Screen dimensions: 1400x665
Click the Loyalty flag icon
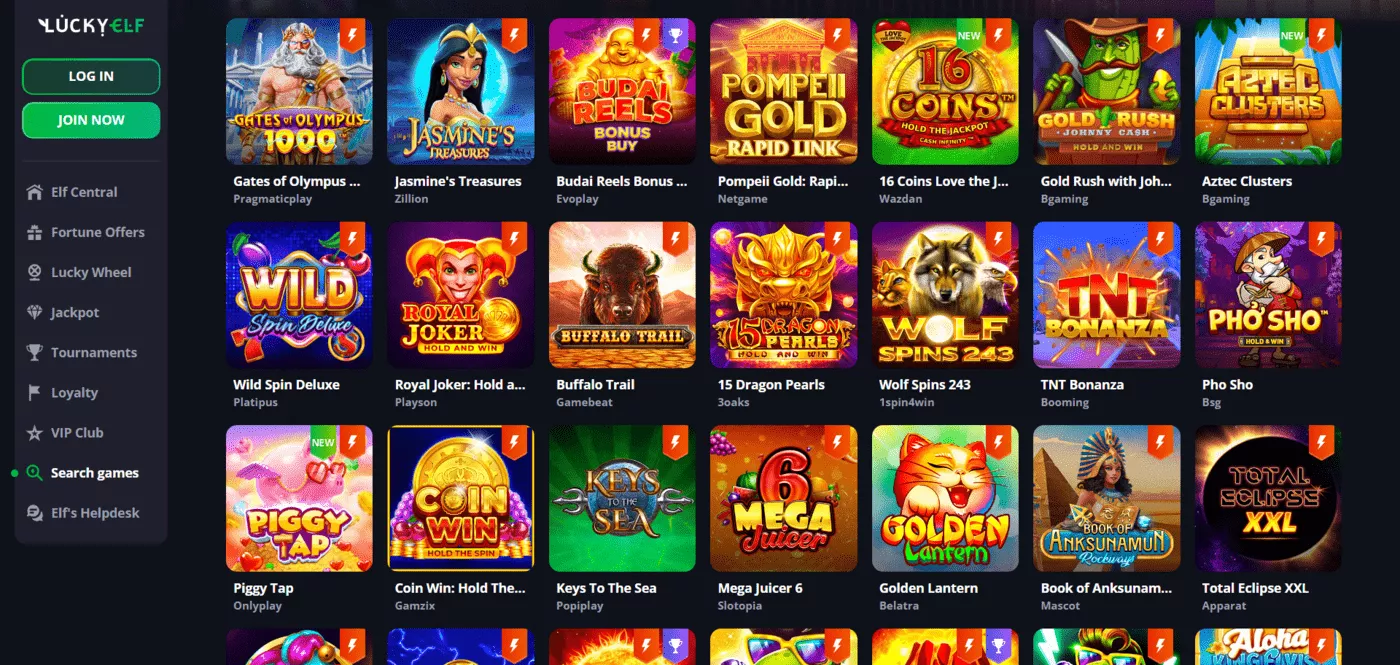point(34,393)
